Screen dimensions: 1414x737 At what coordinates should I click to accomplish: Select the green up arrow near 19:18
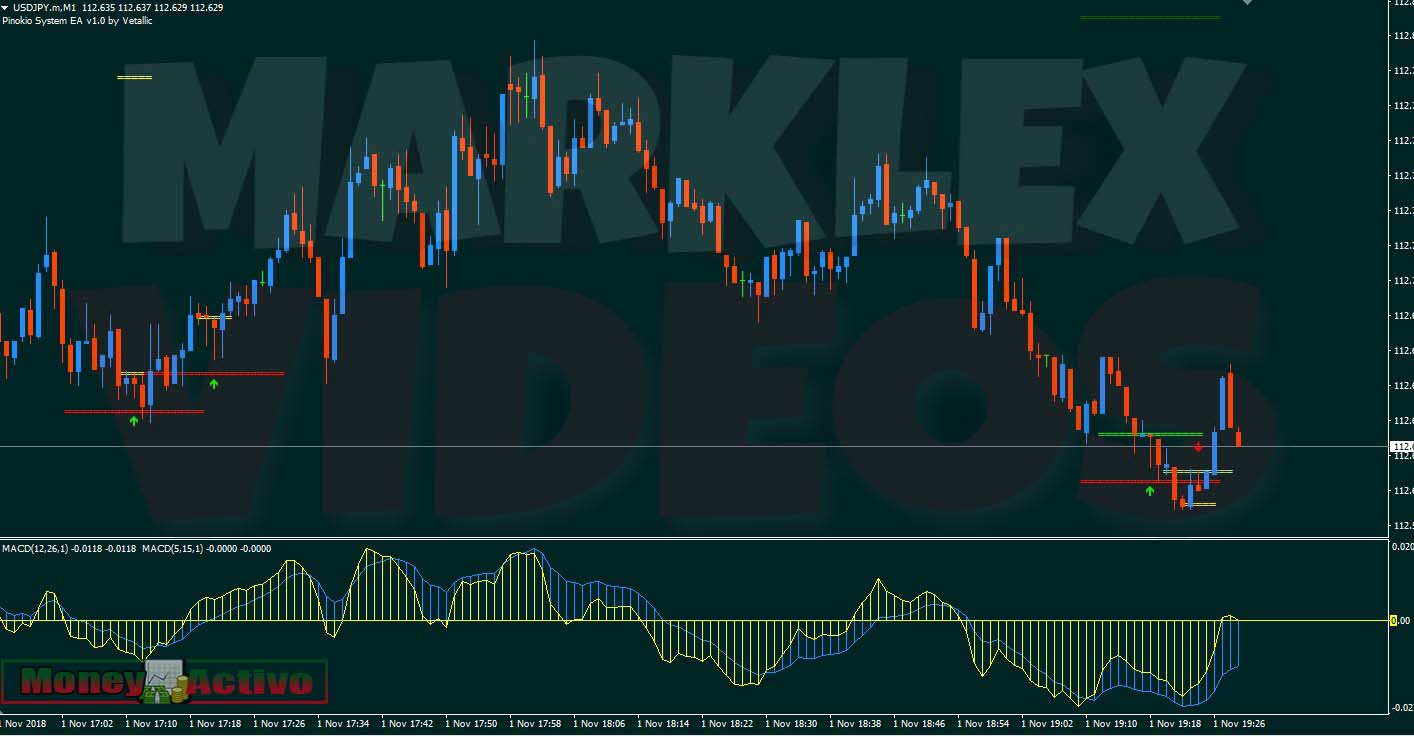point(1149,490)
